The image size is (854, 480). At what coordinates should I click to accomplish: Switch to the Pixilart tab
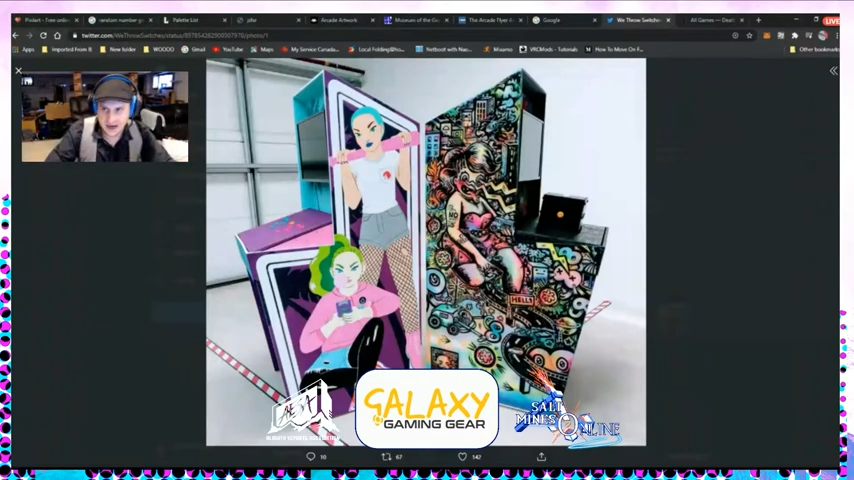coord(47,20)
